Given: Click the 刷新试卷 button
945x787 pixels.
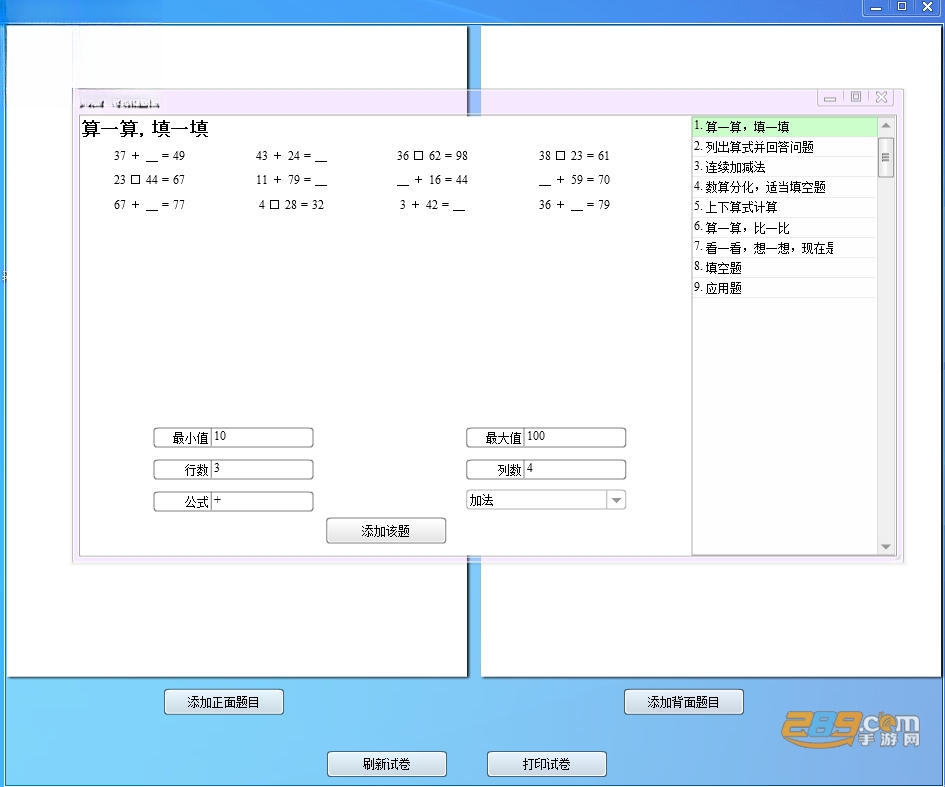Looking at the screenshot, I should pos(386,764).
